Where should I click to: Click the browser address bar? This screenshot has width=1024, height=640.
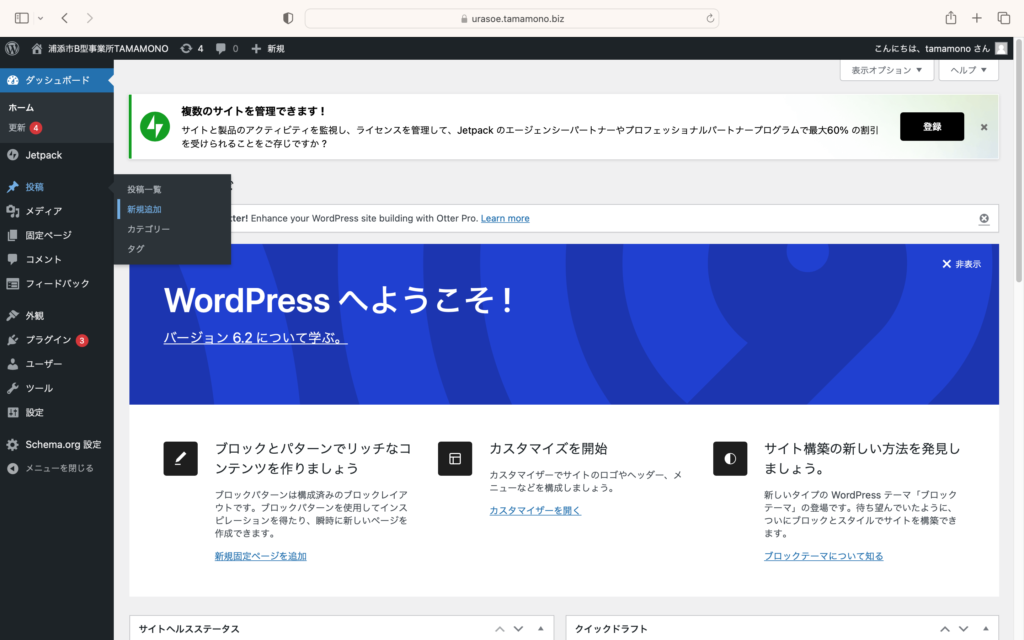coord(512,18)
